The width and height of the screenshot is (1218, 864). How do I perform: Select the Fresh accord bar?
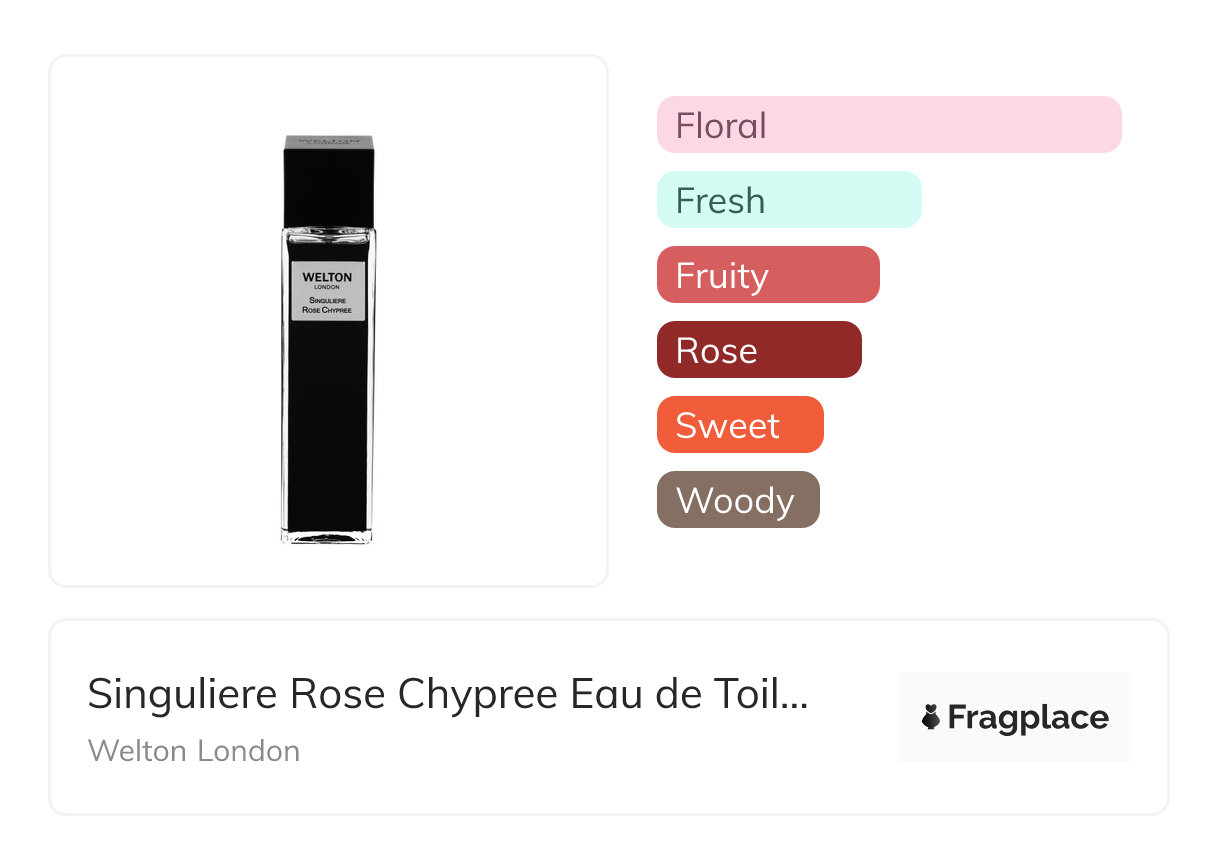click(x=788, y=200)
